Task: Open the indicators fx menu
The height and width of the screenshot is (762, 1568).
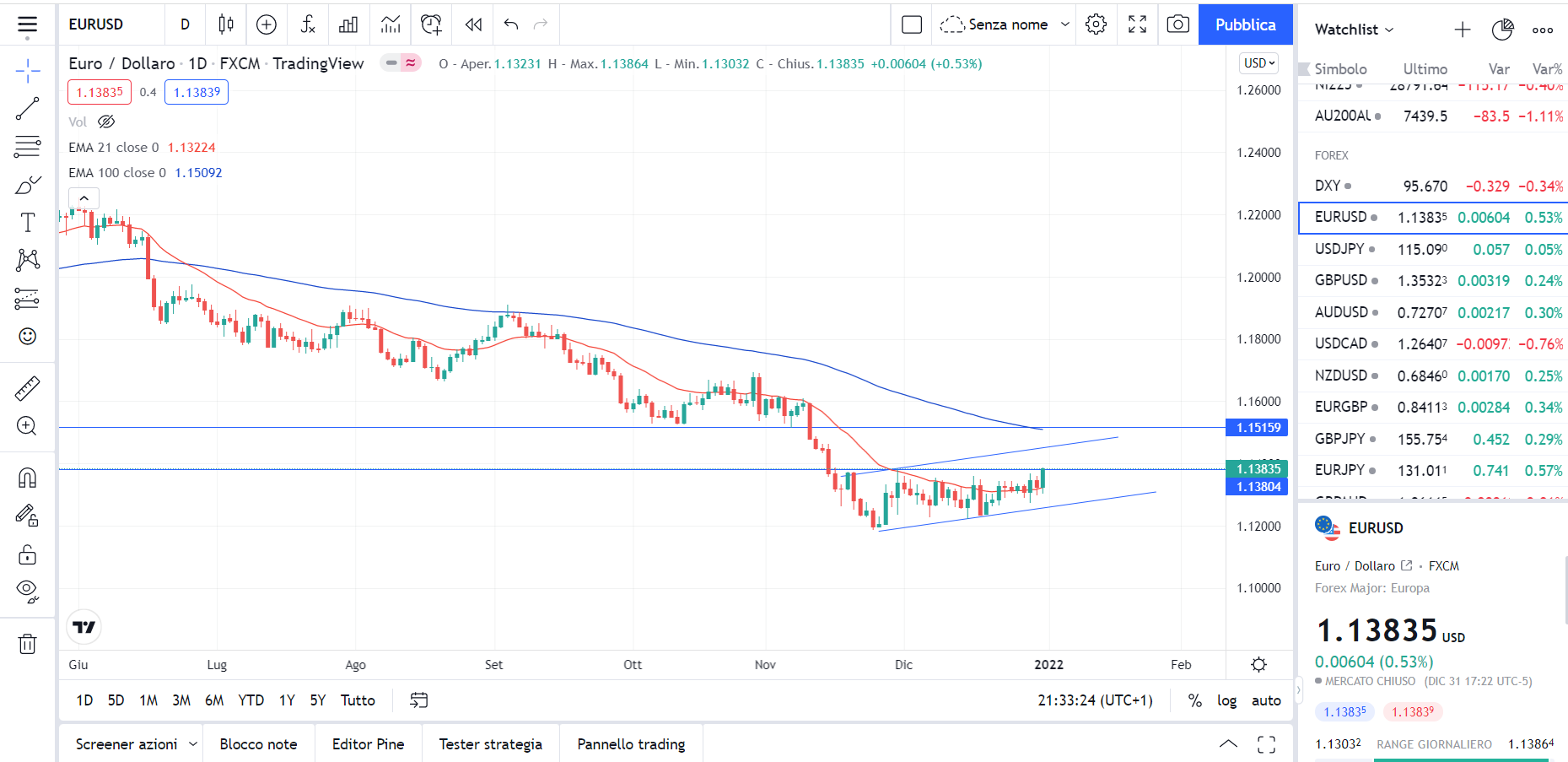Action: point(308,24)
